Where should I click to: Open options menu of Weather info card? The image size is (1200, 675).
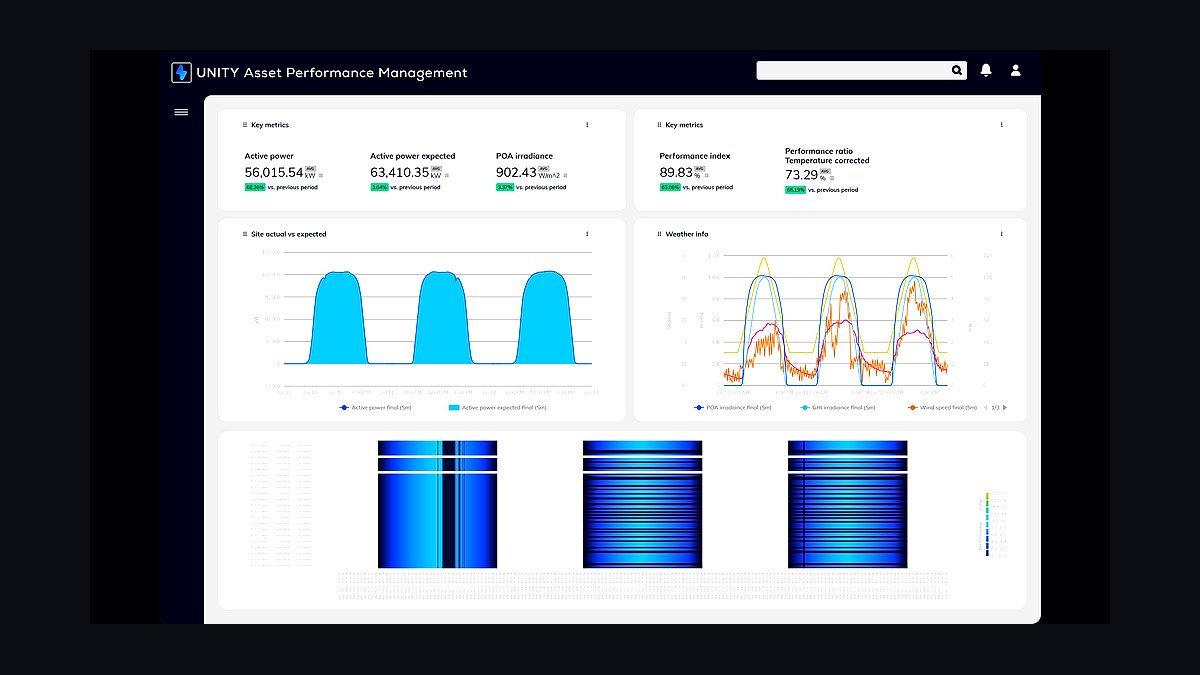1001,234
